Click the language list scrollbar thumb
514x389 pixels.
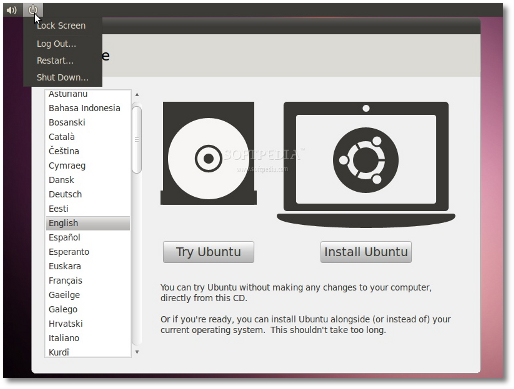tap(137, 139)
